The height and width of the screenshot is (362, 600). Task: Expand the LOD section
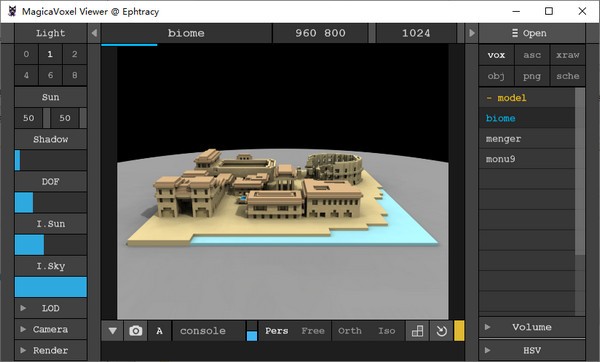pyautogui.click(x=51, y=308)
